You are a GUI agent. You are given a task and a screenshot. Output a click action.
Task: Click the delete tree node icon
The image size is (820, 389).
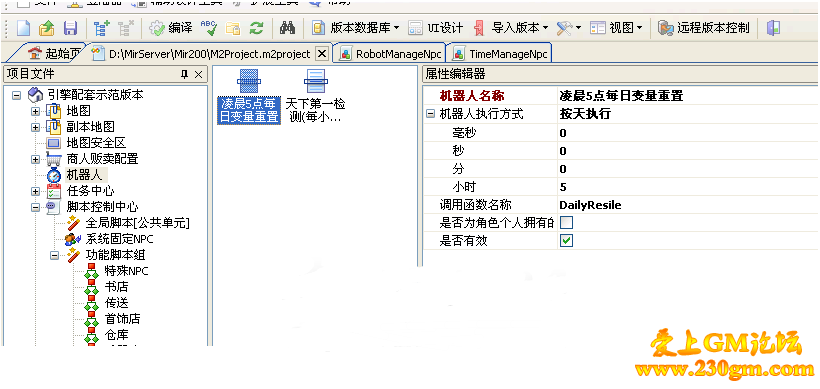126,28
